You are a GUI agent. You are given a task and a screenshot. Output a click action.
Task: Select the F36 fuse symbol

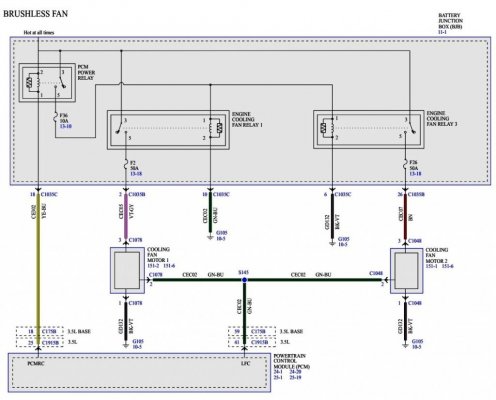[55, 118]
